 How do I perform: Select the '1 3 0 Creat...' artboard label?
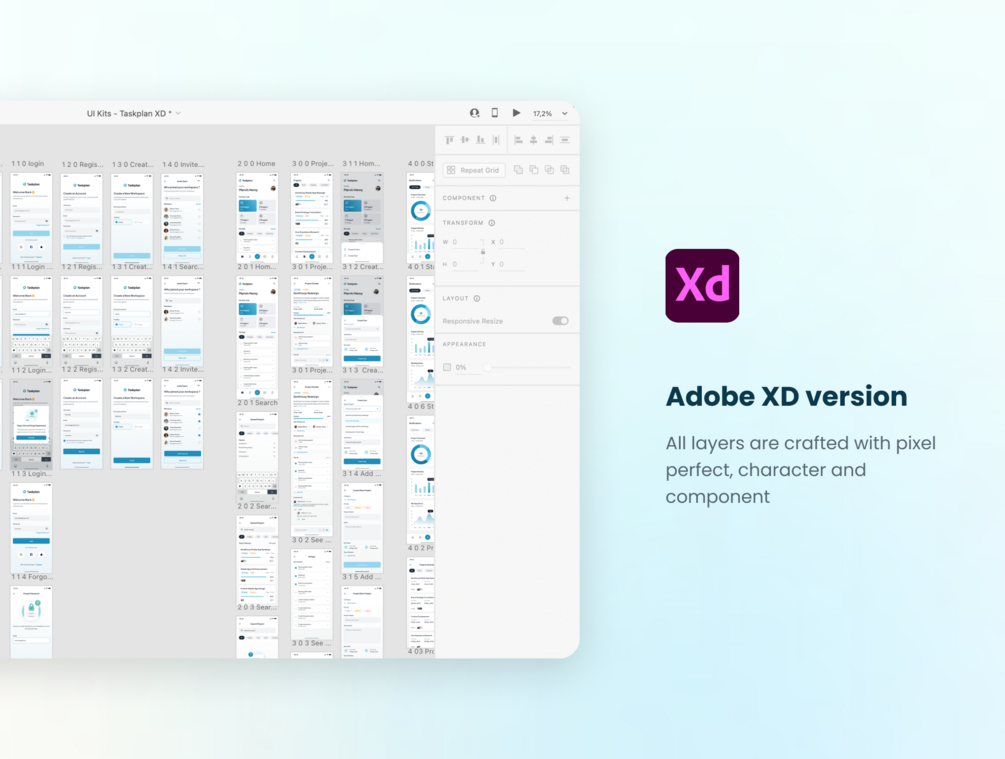[133, 164]
